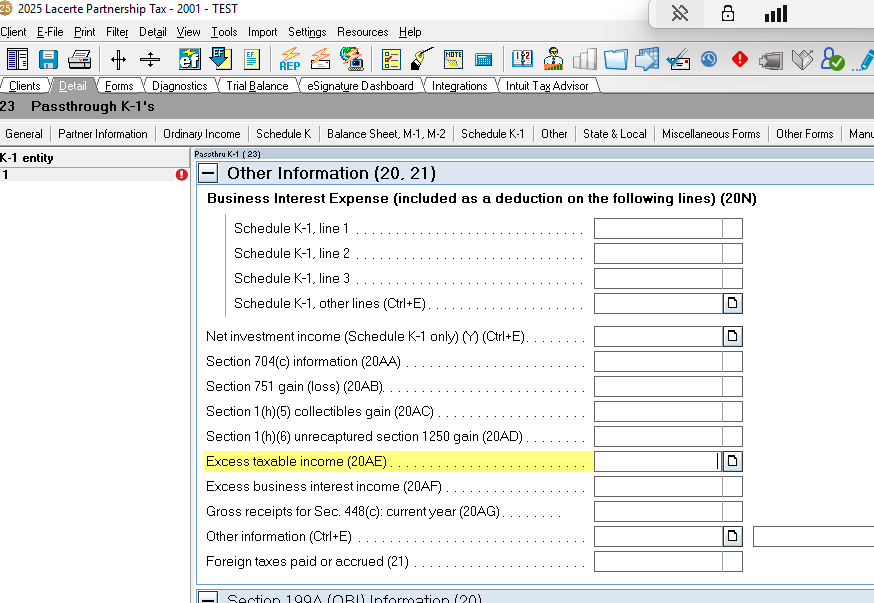Toggle the Section 199A (QBI) Information expander
Viewport: 874px width, 603px height.
click(x=208, y=599)
